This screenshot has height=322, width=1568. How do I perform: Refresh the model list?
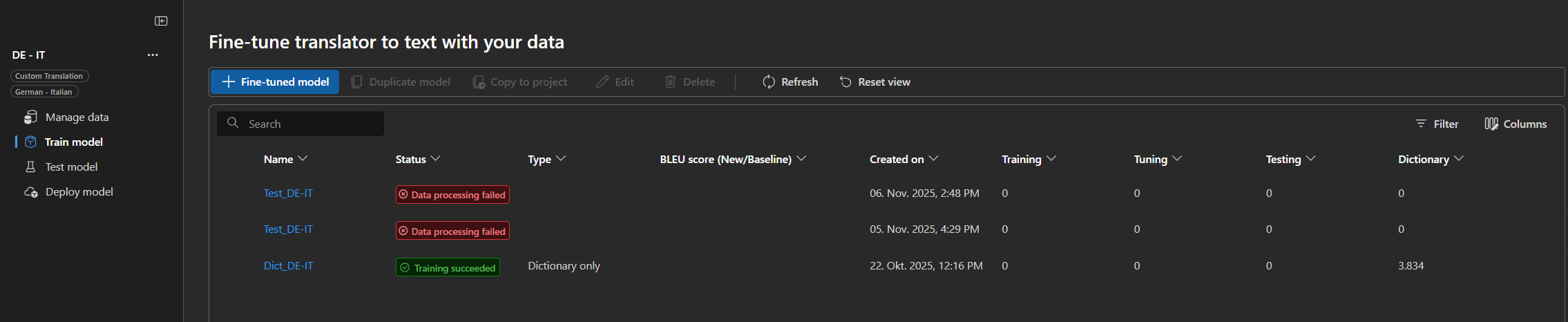click(x=790, y=82)
